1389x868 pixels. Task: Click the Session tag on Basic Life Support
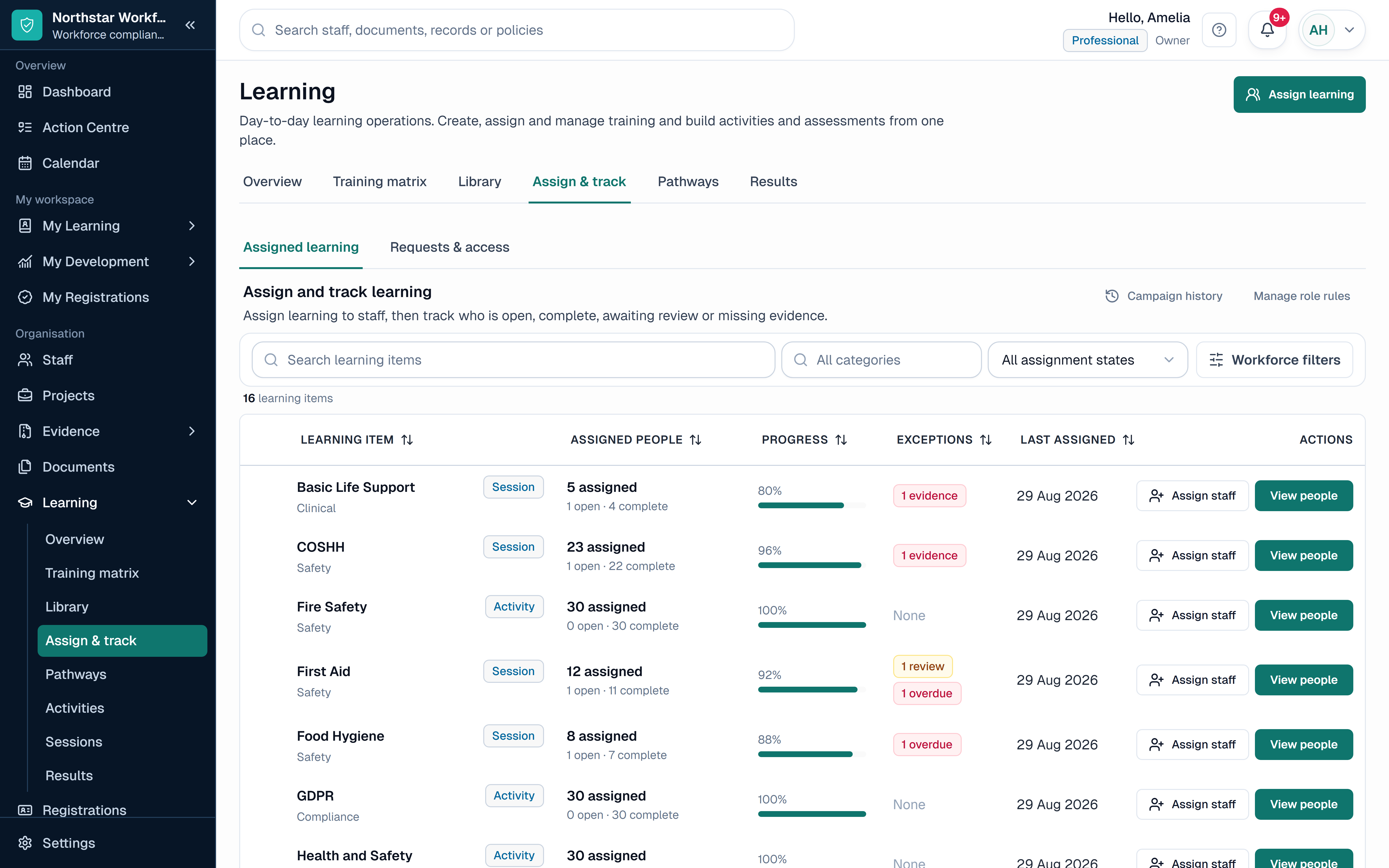point(513,487)
